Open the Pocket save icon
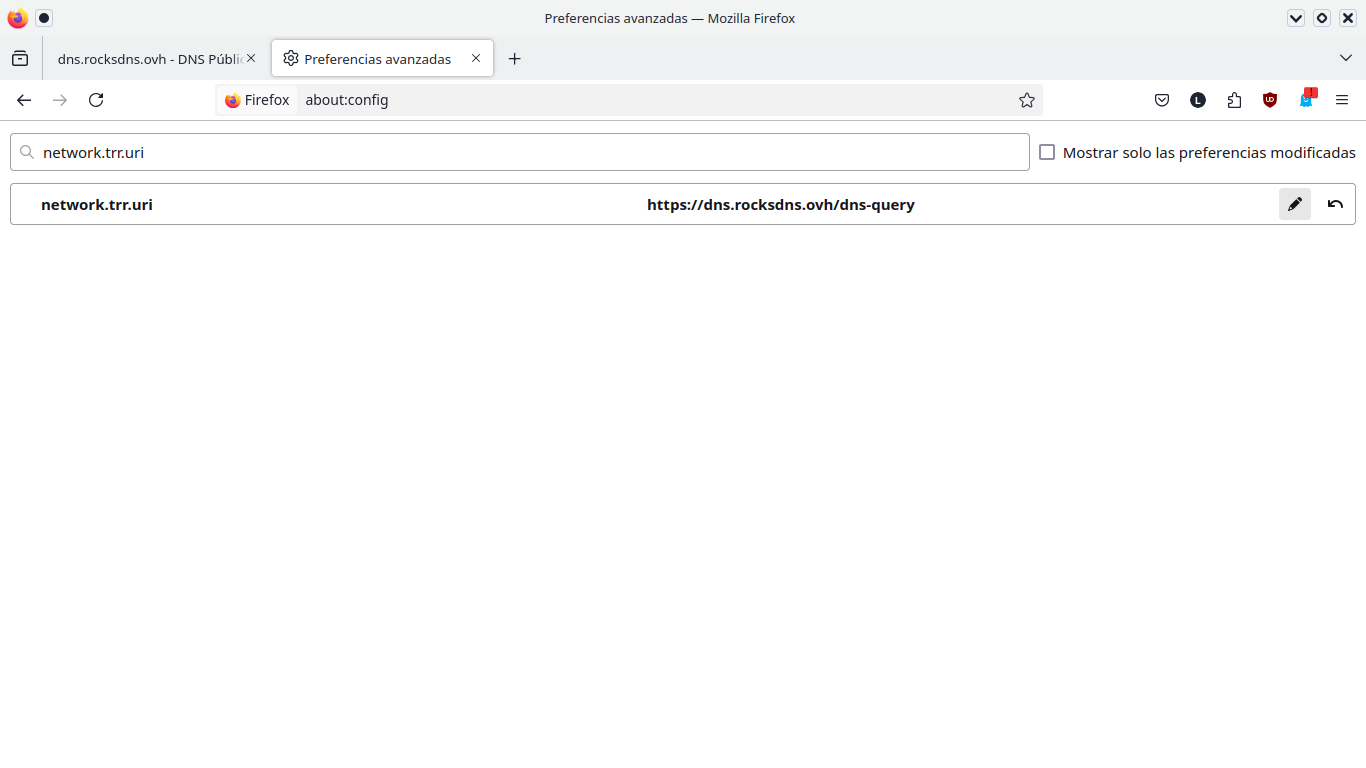The width and height of the screenshot is (1366, 768). point(1162,100)
